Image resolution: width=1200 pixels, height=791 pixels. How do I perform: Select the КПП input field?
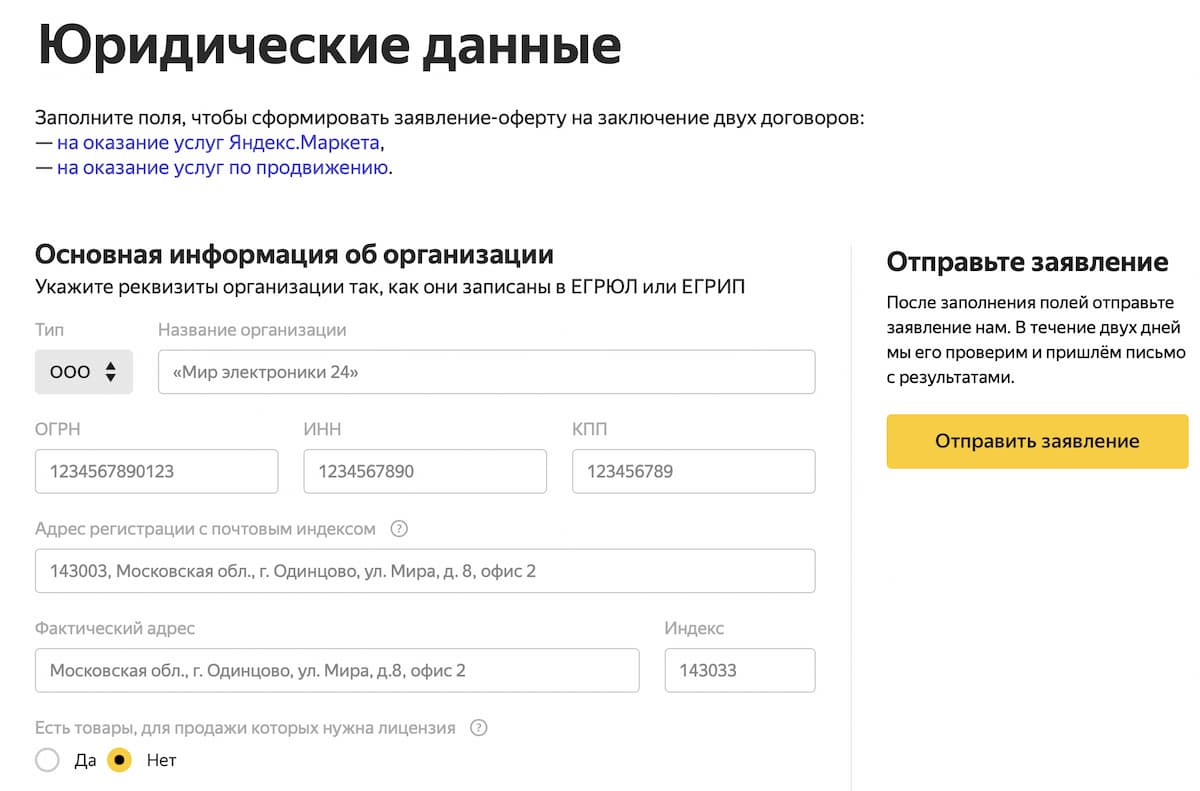click(x=693, y=470)
